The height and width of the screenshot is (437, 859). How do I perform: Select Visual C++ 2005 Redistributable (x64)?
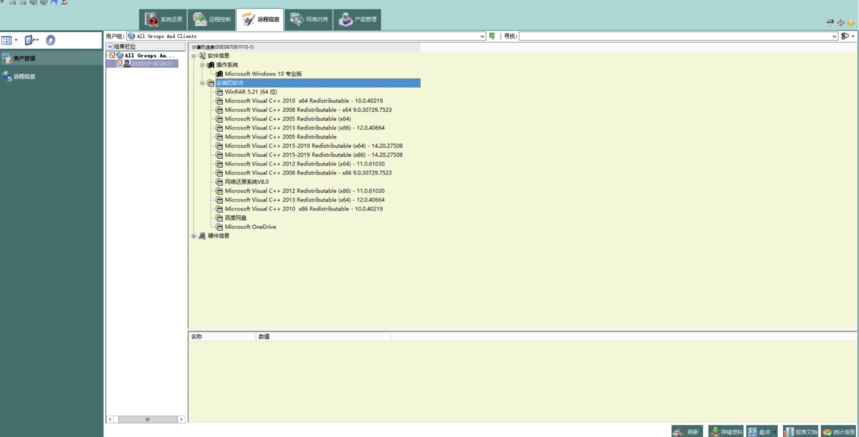(288, 119)
